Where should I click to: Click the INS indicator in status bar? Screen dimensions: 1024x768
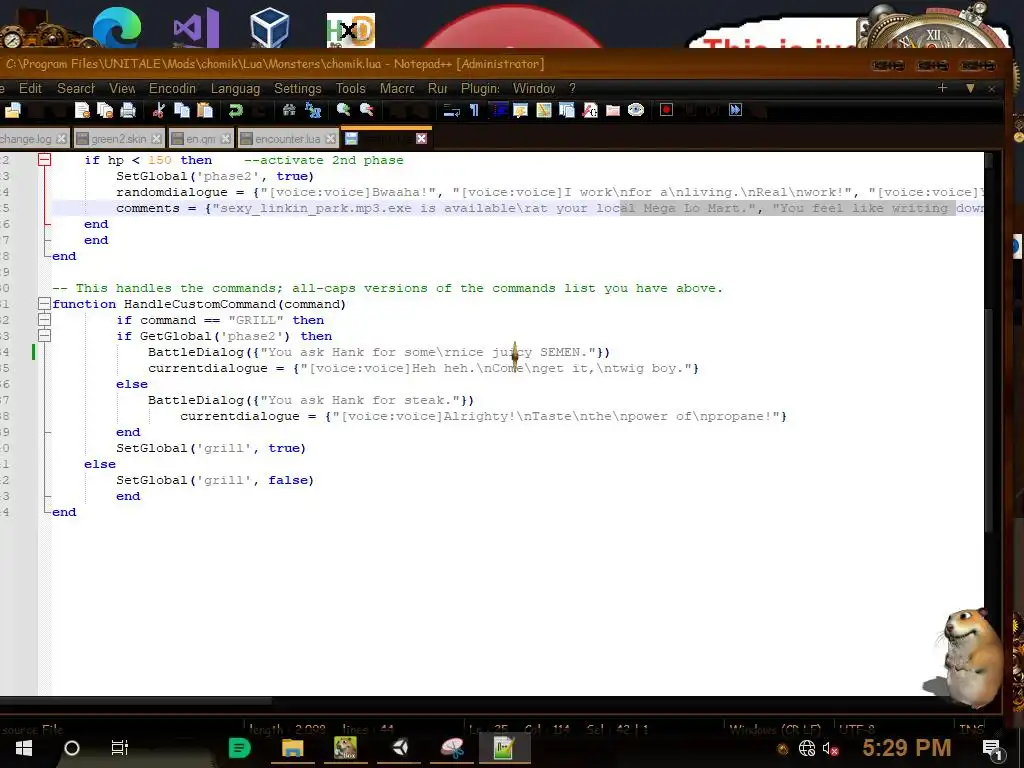pyautogui.click(x=970, y=729)
